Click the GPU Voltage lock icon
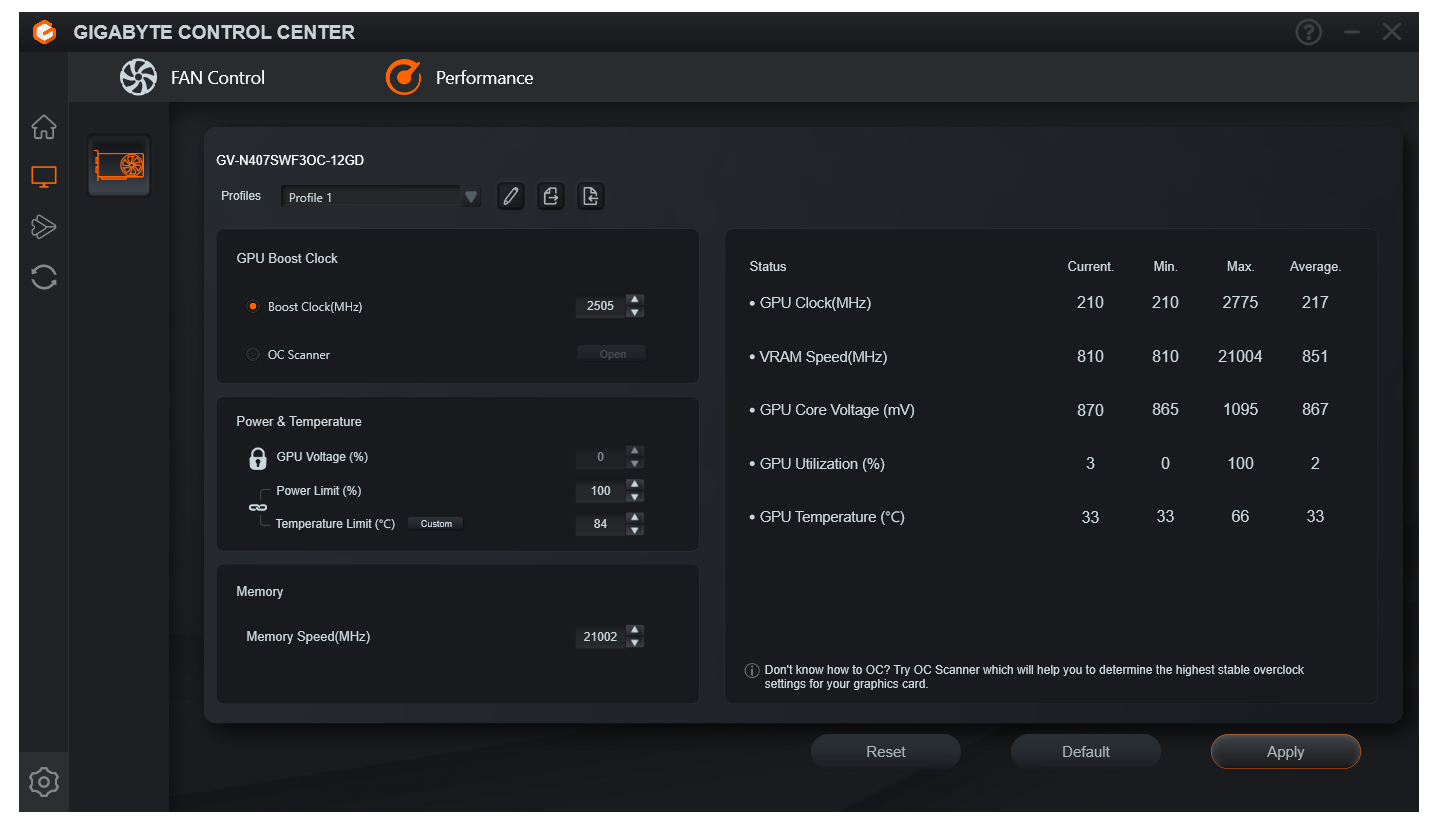1439x825 pixels. [x=257, y=458]
